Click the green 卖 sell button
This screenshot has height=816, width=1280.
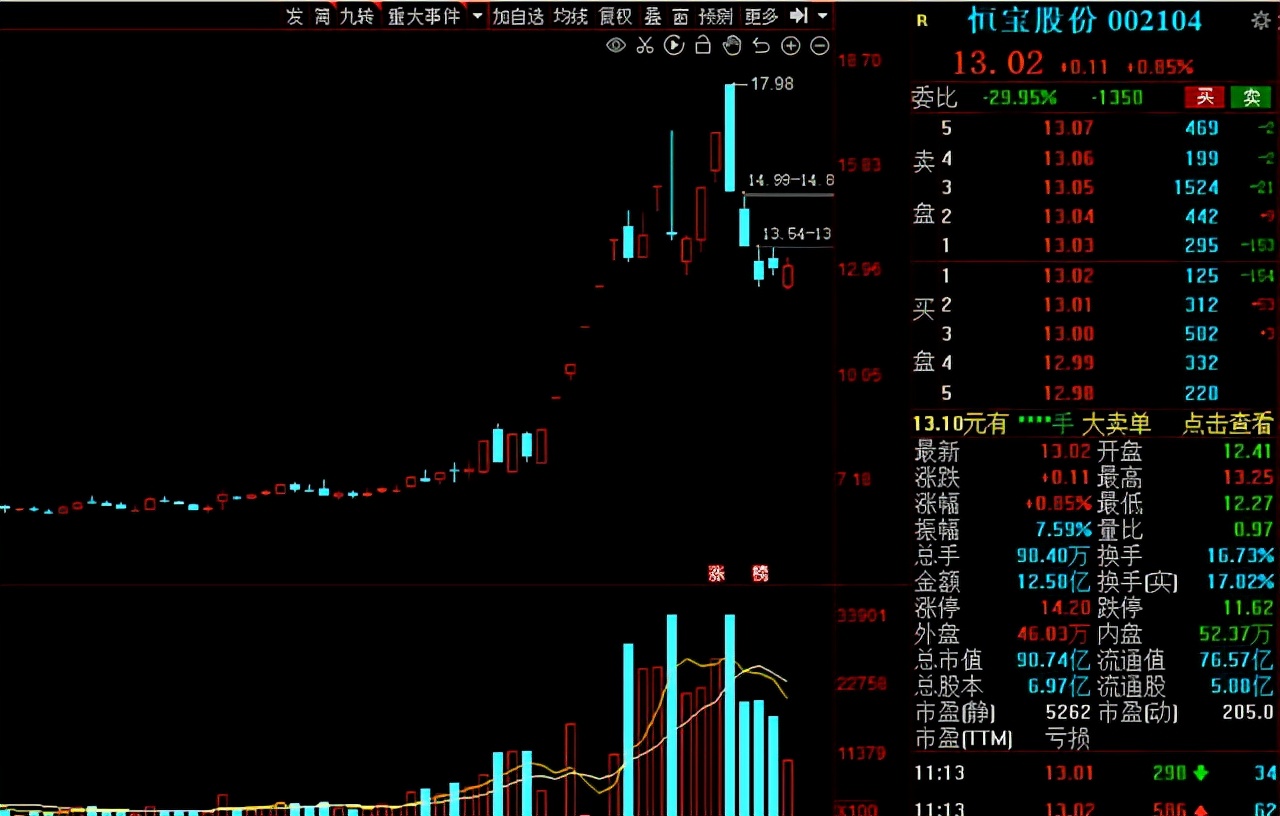coord(1250,97)
